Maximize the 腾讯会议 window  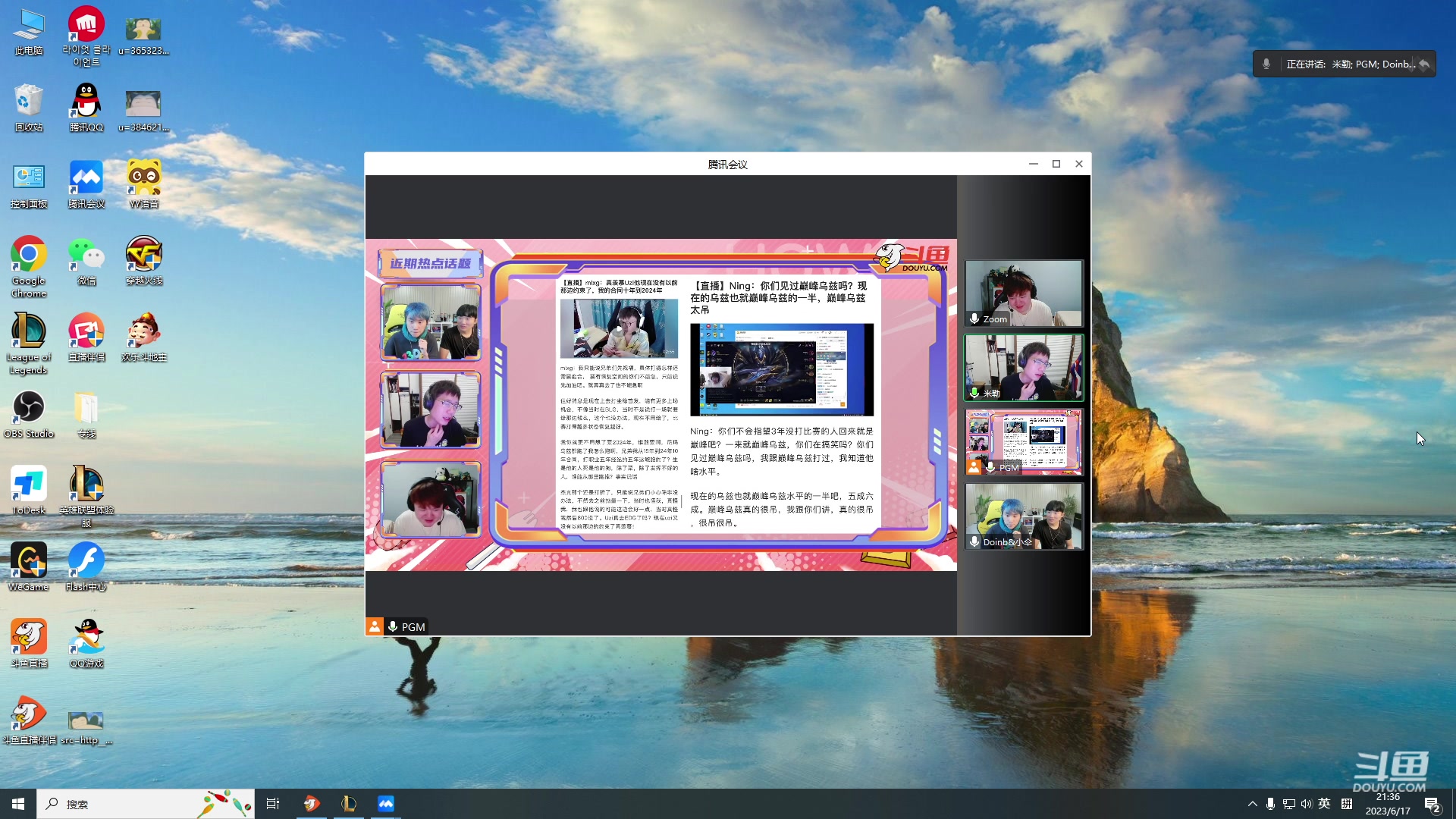[1056, 164]
